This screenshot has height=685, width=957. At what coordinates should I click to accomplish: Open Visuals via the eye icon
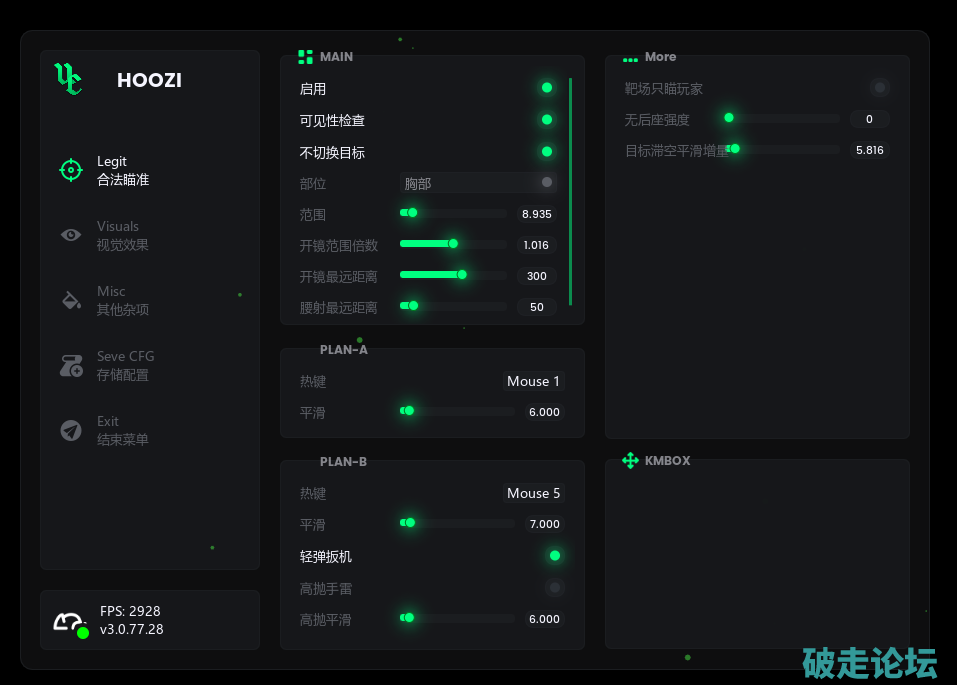click(x=71, y=235)
